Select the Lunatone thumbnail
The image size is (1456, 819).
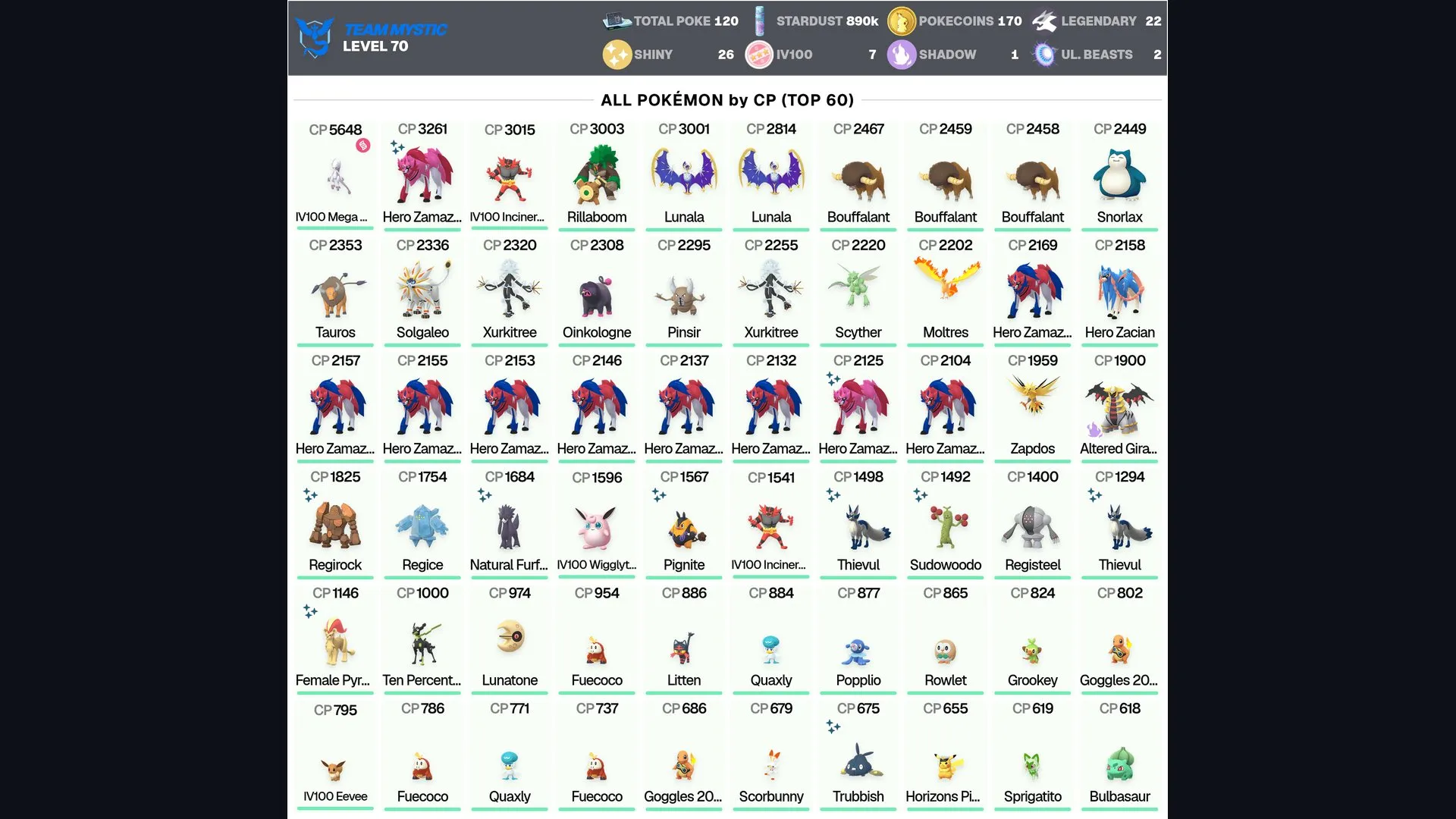[510, 637]
